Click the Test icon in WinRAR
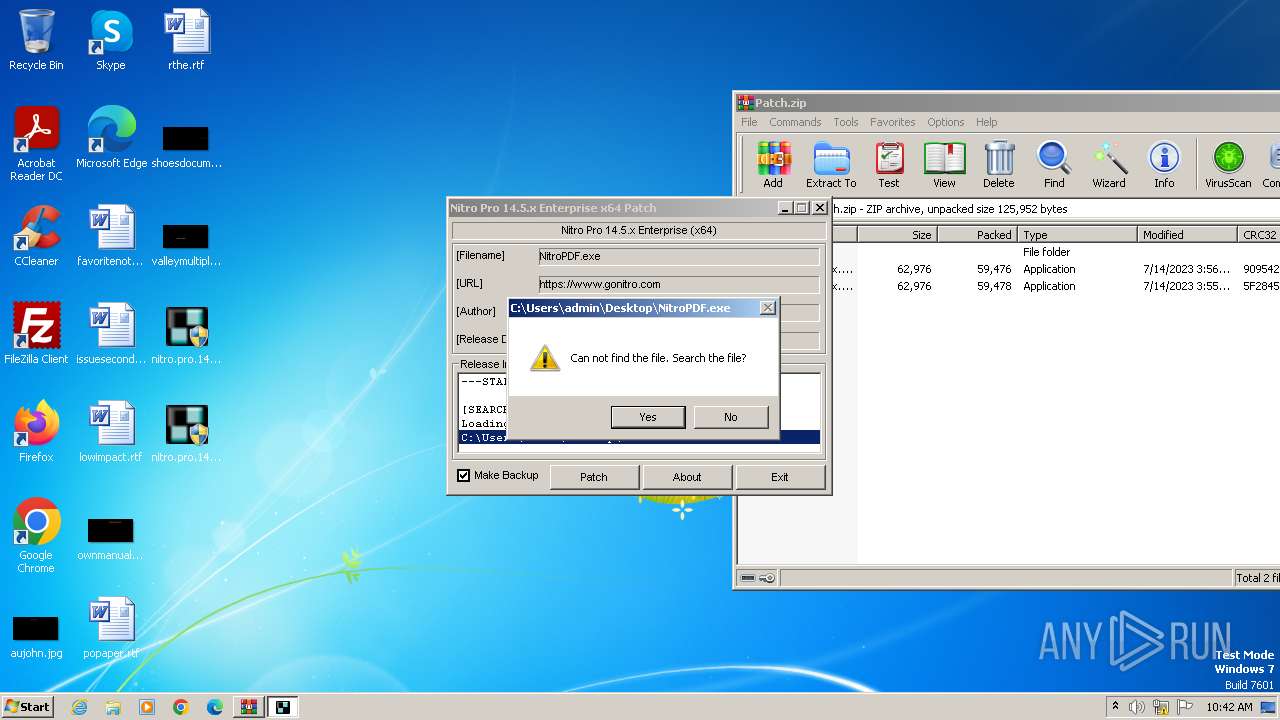Image resolution: width=1280 pixels, height=720 pixels. click(889, 164)
